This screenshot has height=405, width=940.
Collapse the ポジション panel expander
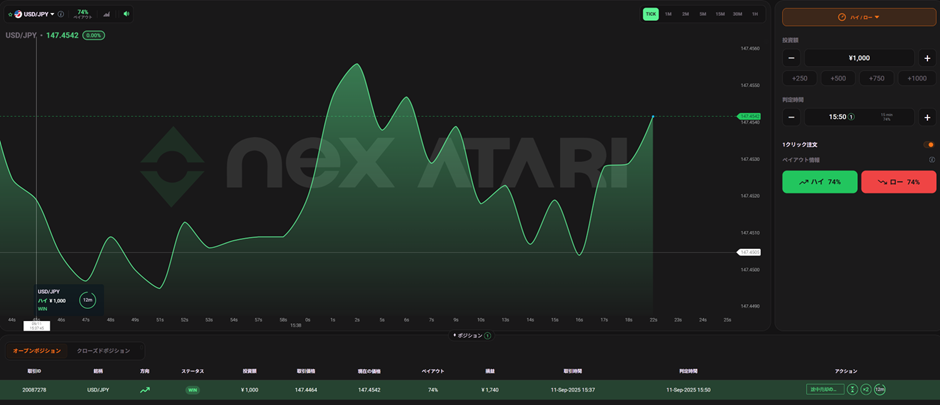(469, 336)
